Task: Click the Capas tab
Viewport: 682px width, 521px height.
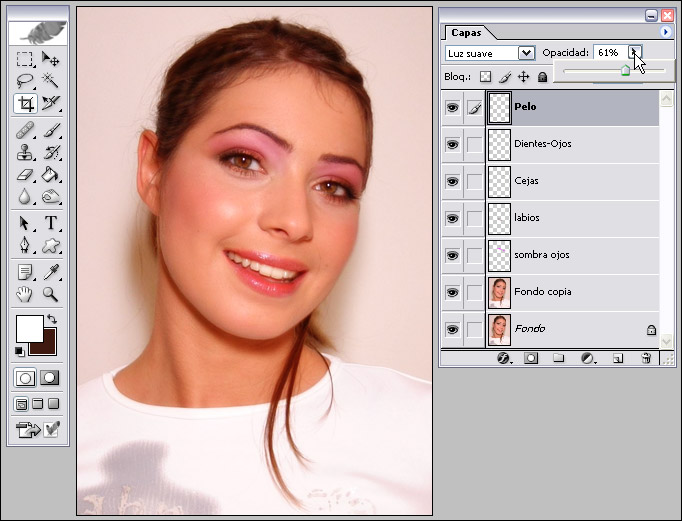Action: (x=467, y=32)
